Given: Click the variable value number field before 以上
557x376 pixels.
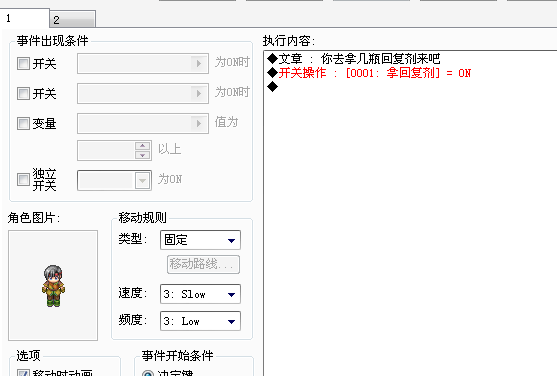Looking at the screenshot, I should pos(106,150).
